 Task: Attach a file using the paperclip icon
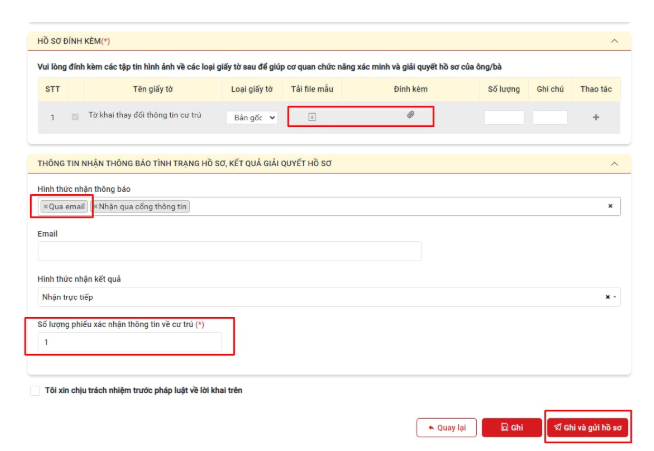click(410, 114)
